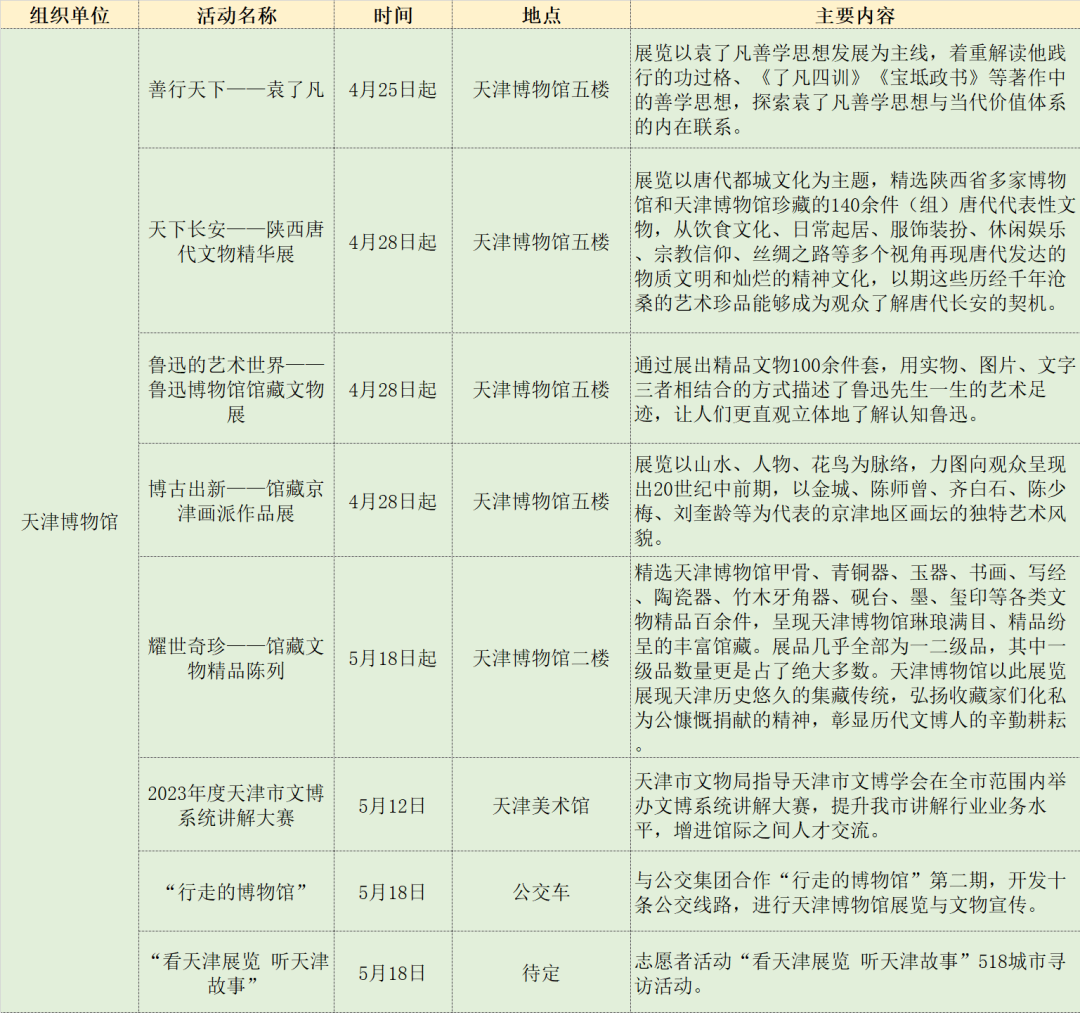The image size is (1080, 1013).
Task: Select the 活动名称 column header
Action: pos(236,15)
